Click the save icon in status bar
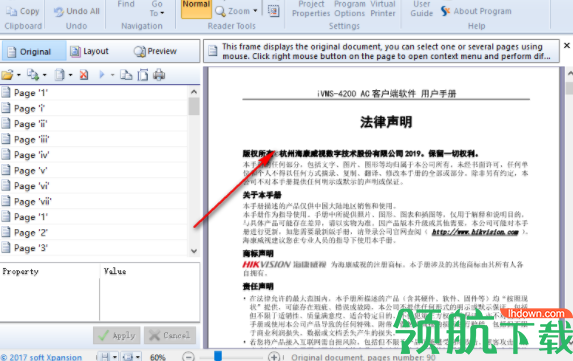This screenshot has height=361, width=573. coord(105,357)
